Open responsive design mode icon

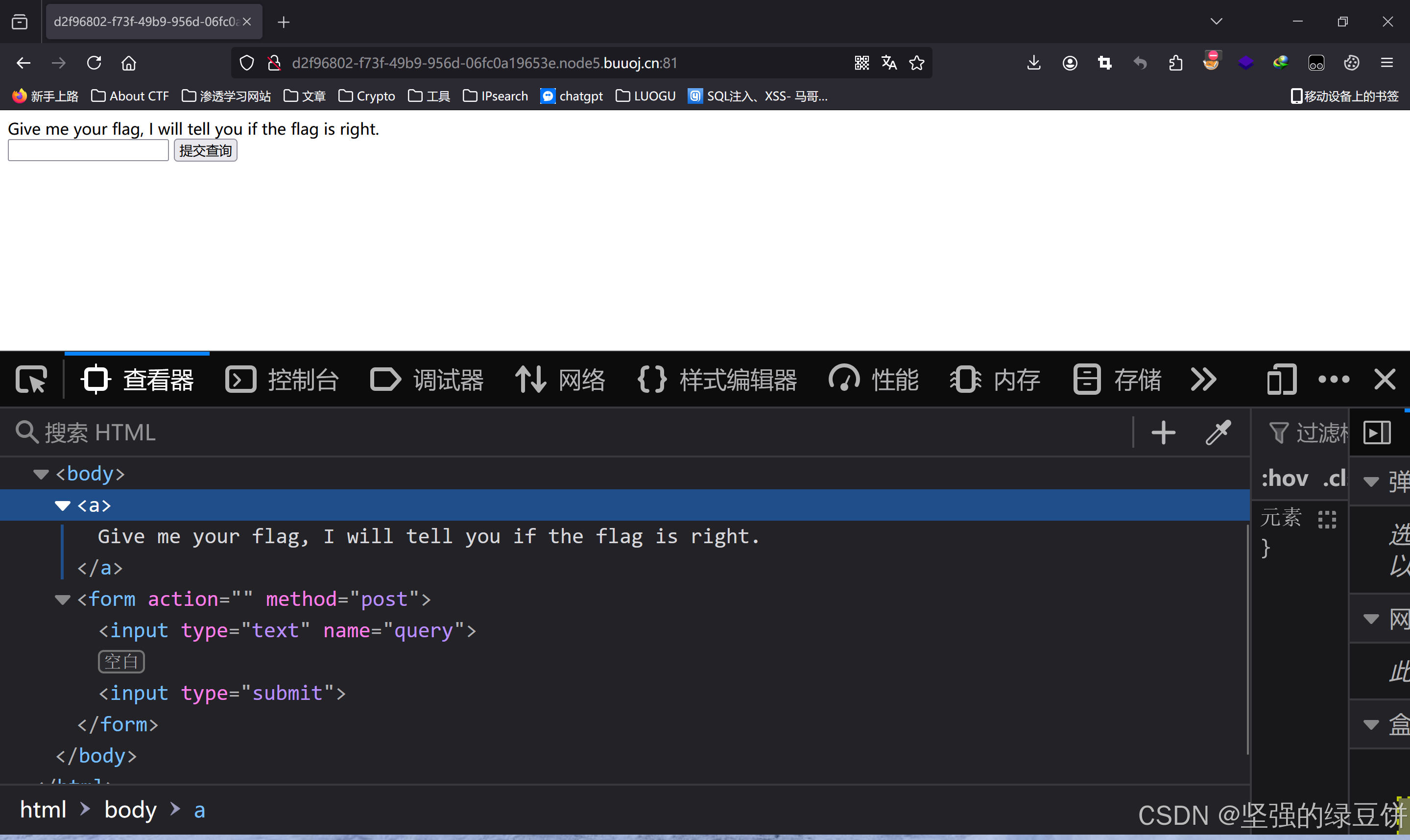coord(1281,379)
